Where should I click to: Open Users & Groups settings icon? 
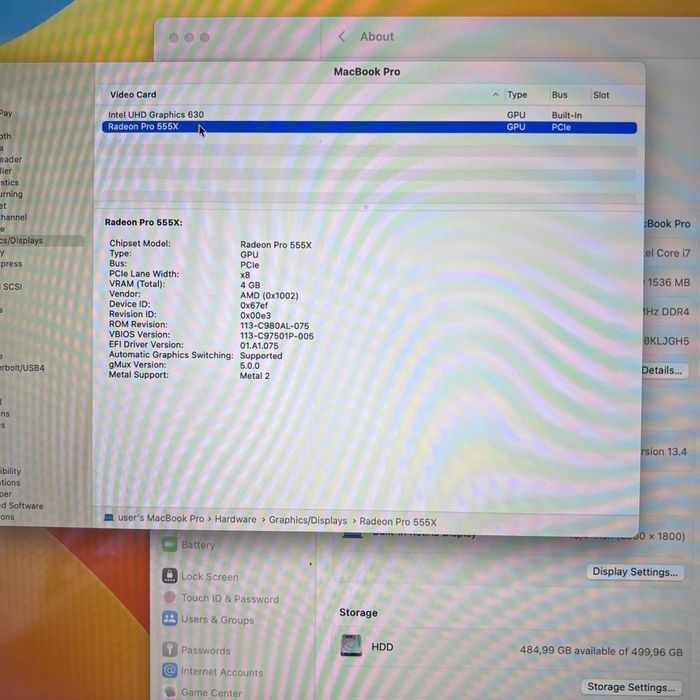tap(170, 619)
